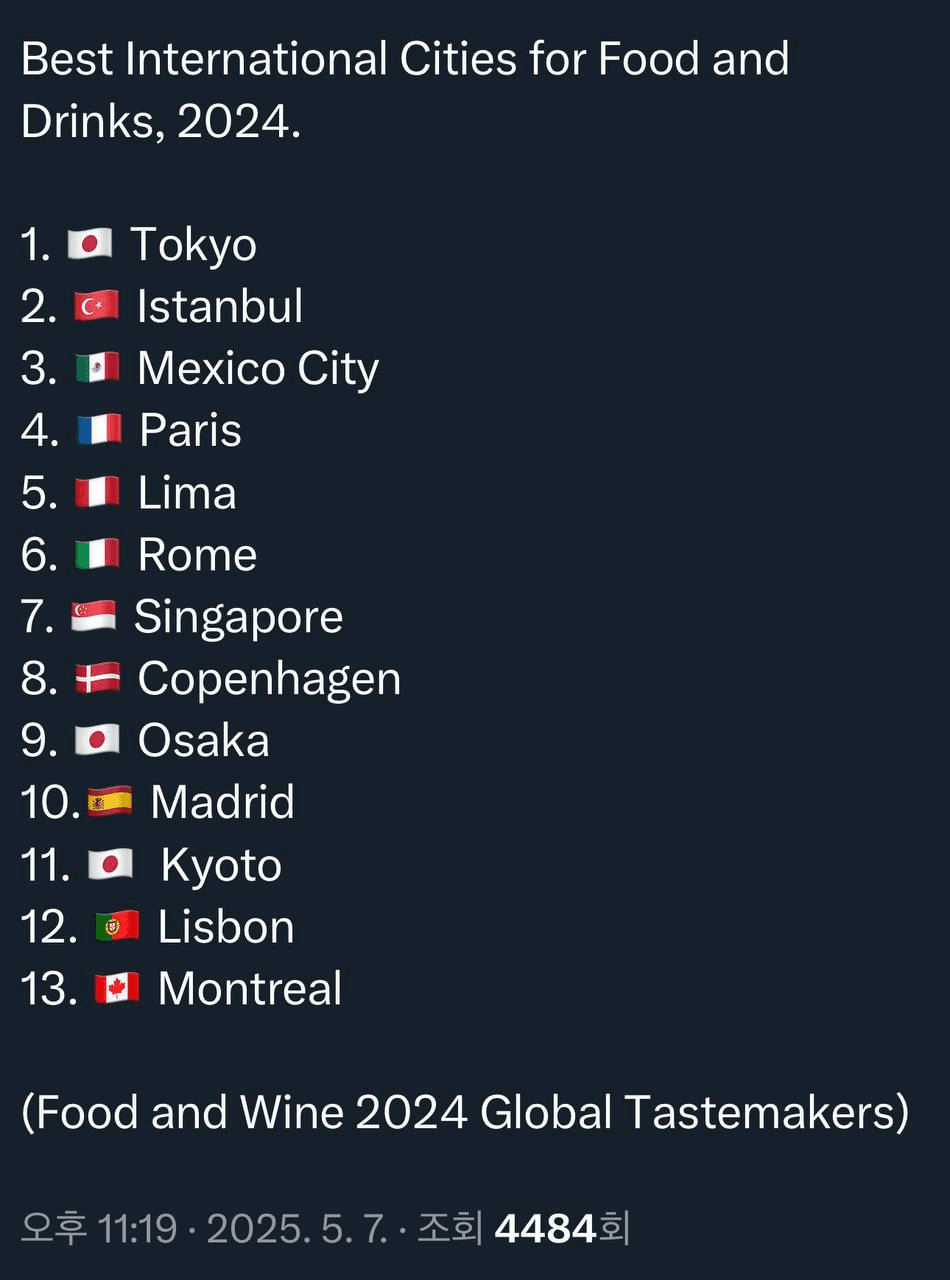Click the Spain flag emoji beside Madrid

coord(110,803)
